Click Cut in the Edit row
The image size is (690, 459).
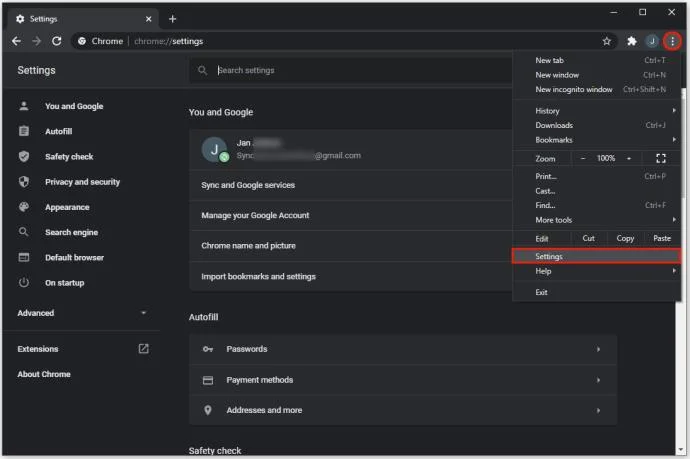[588, 238]
